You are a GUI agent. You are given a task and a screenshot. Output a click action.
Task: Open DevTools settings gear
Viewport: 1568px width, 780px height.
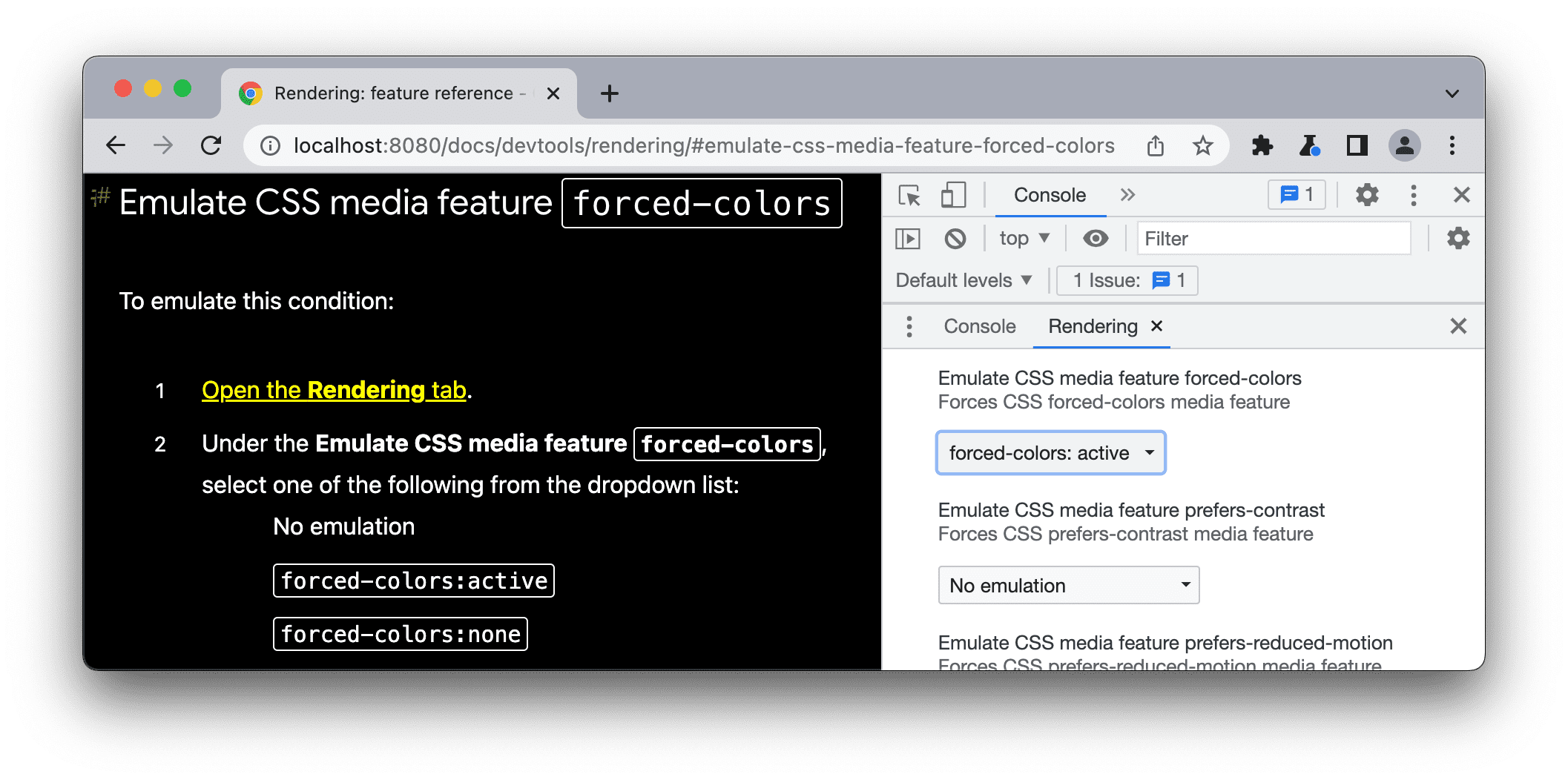pos(1366,195)
